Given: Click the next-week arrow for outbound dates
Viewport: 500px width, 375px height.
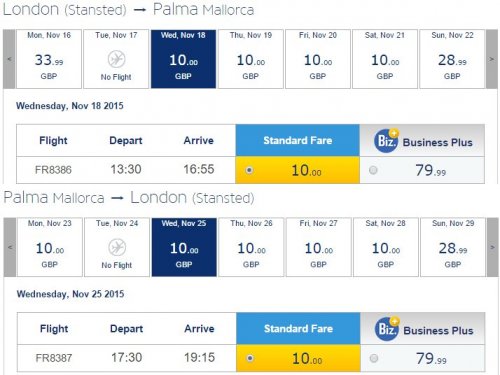Looking at the screenshot, I should (492, 59).
